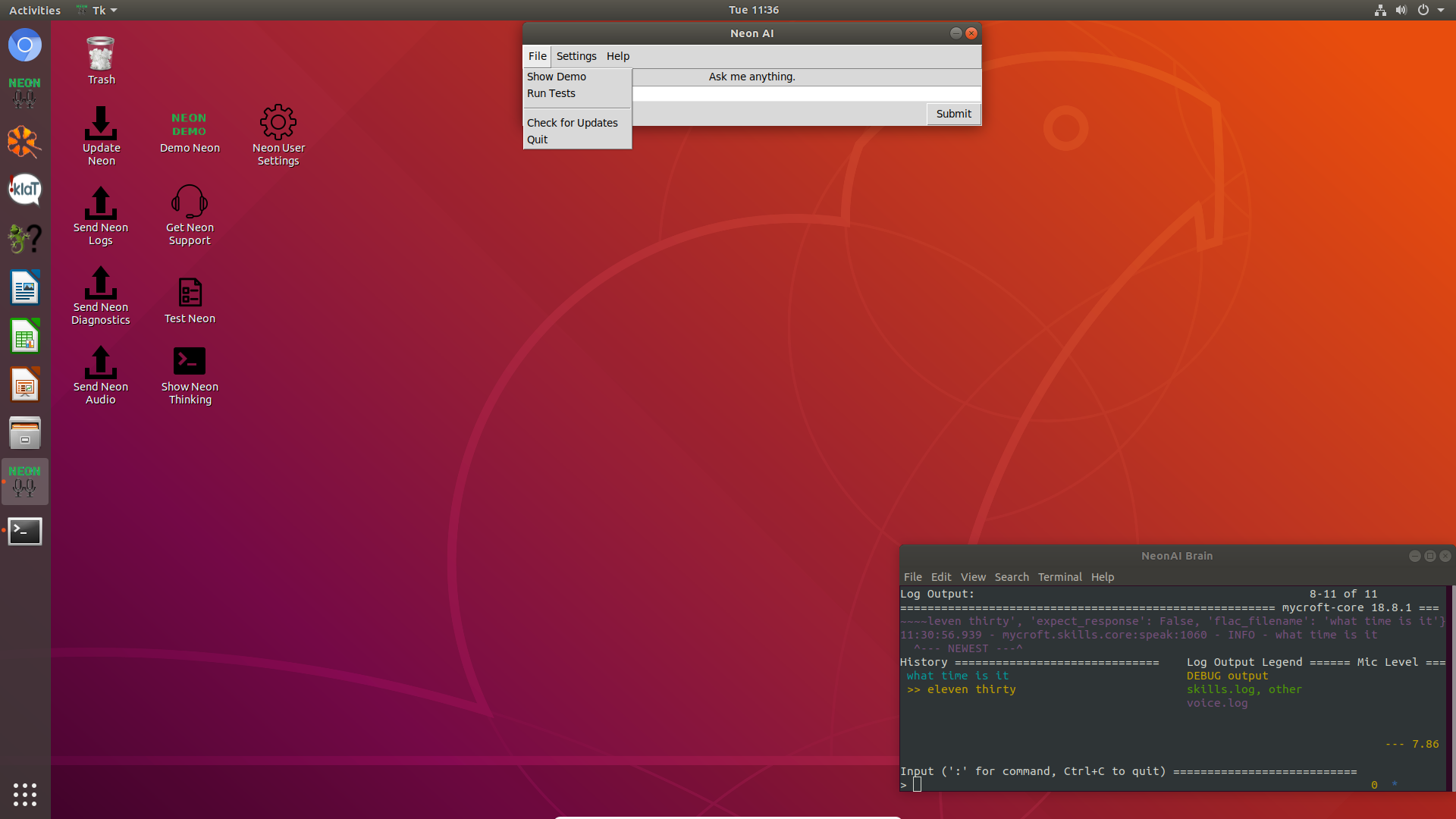Viewport: 1456px width, 819px height.
Task: Open power menu icon in top bar
Action: [1423, 10]
